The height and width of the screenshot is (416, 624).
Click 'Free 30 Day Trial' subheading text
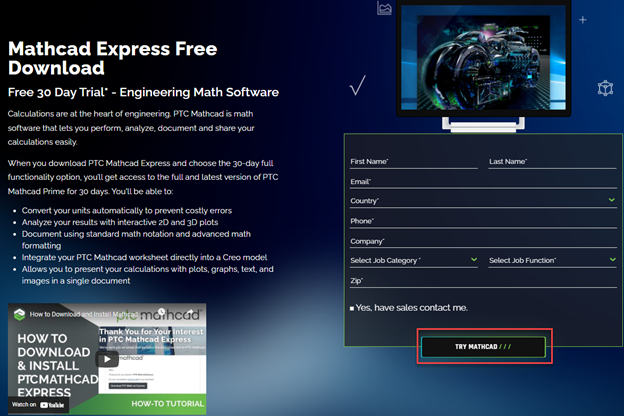(58, 92)
